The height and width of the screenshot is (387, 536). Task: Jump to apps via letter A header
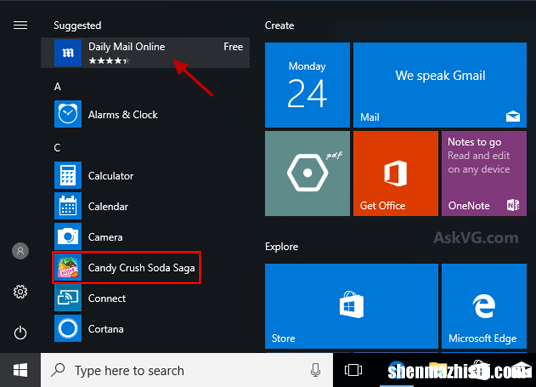pyautogui.click(x=57, y=86)
